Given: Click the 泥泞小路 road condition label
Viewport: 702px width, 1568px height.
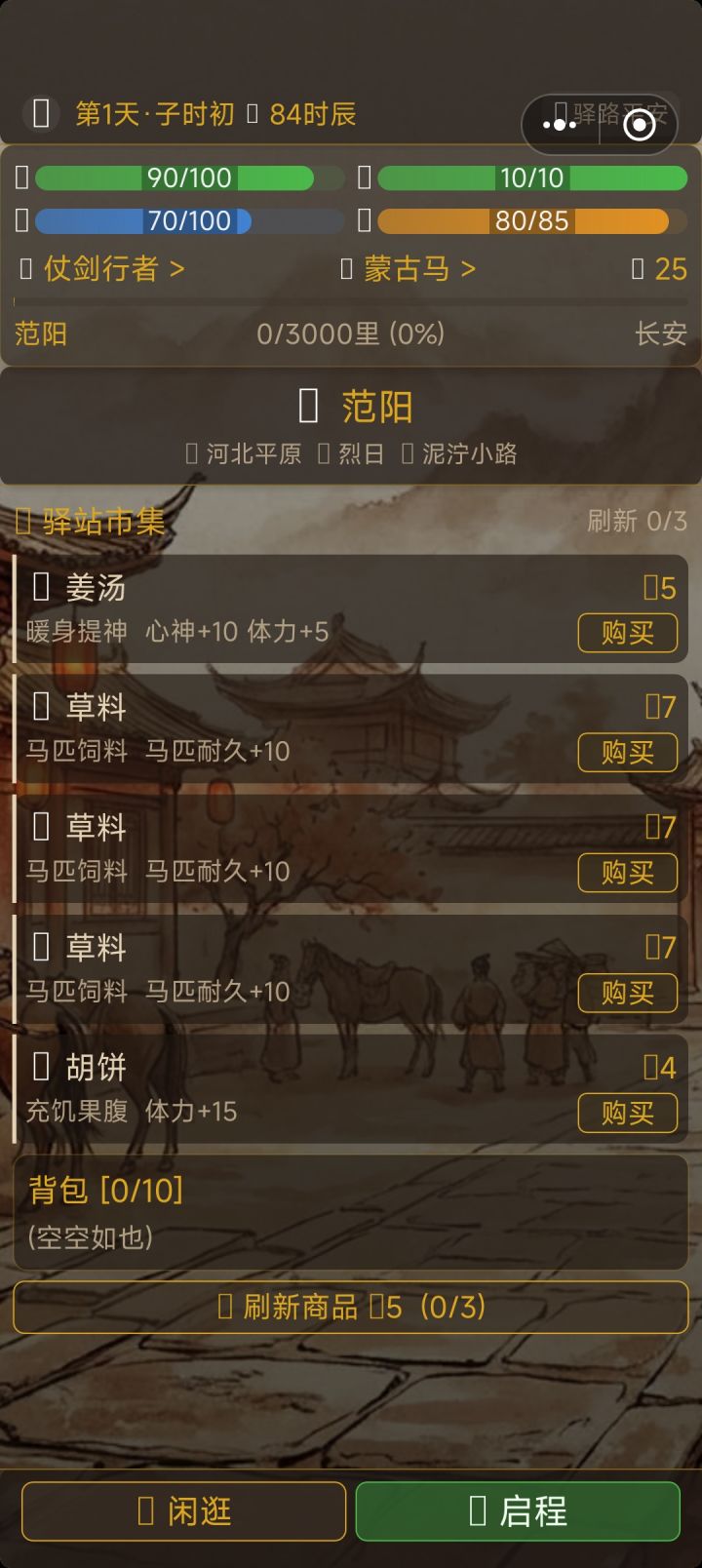Looking at the screenshot, I should tap(459, 453).
